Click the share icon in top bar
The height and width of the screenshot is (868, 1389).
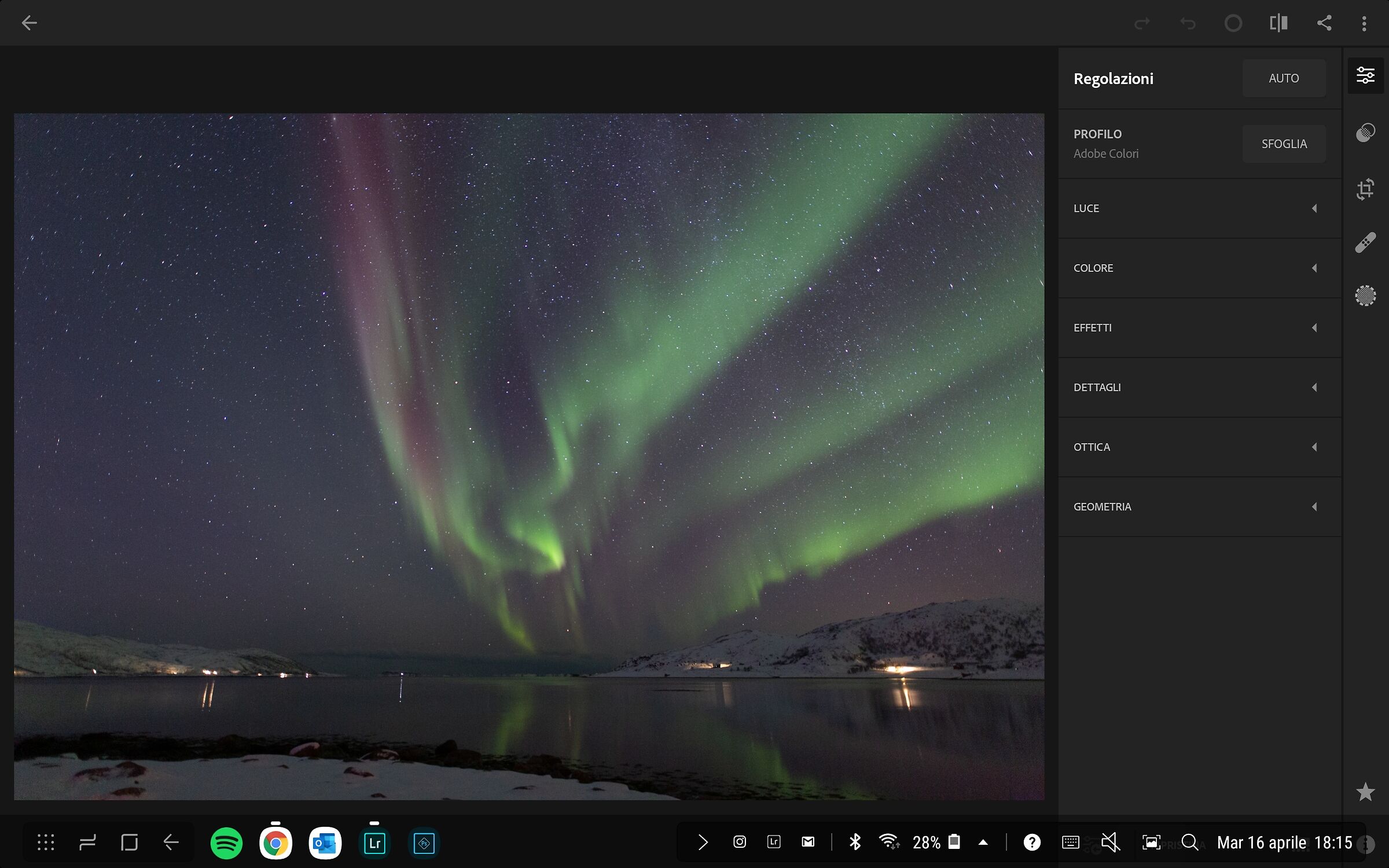tap(1324, 23)
